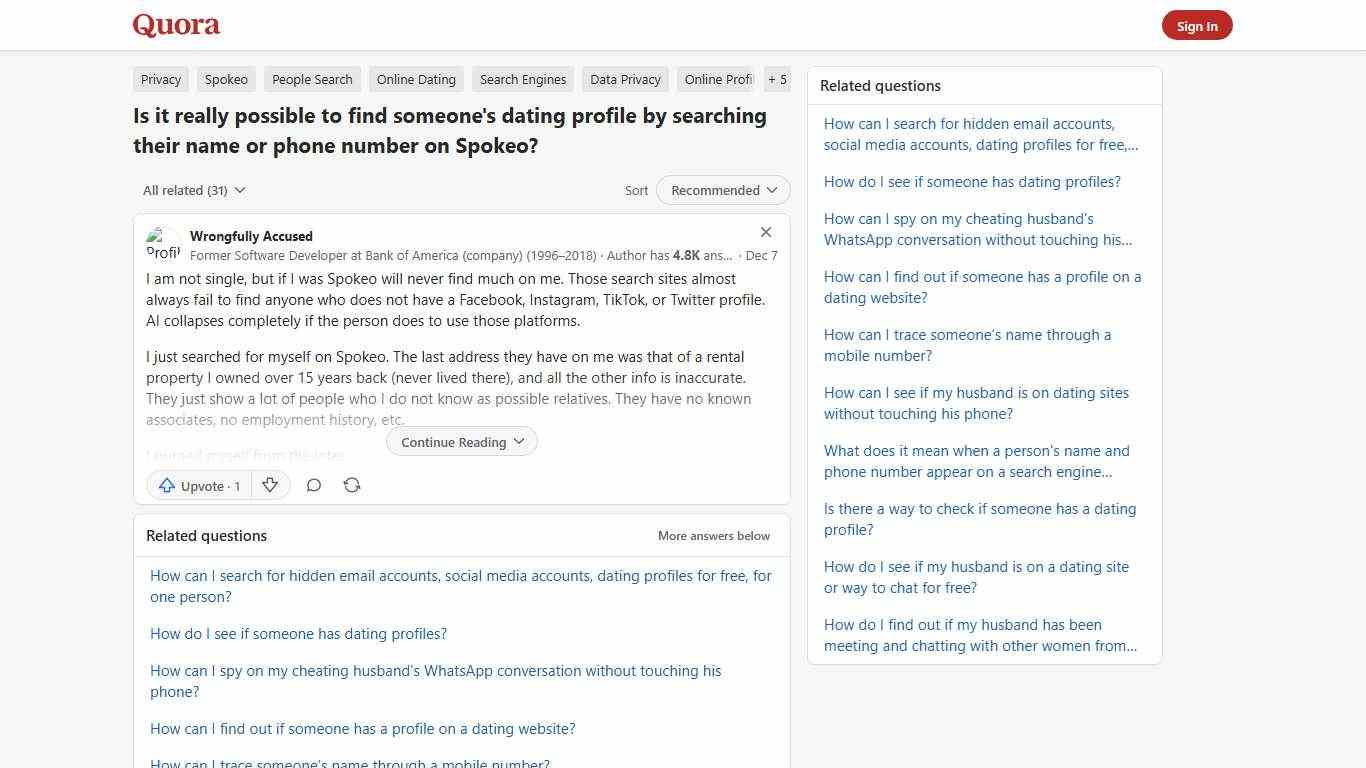Click the Wrongfully Accused author name
This screenshot has width=1366, height=768.
pos(251,236)
